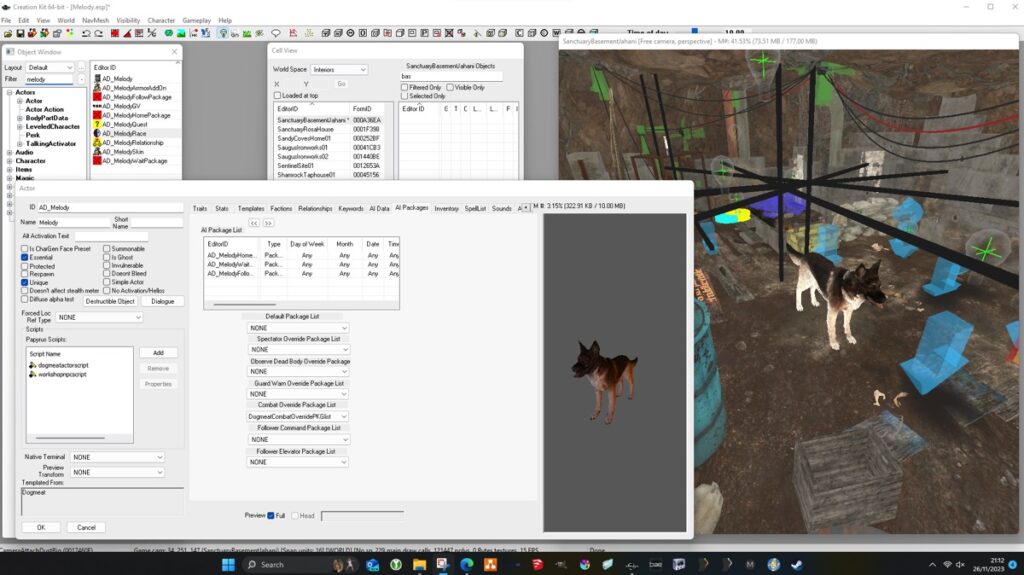Toggle the light bulb toolbar icon
1024x575 pixels.
(x=223, y=33)
